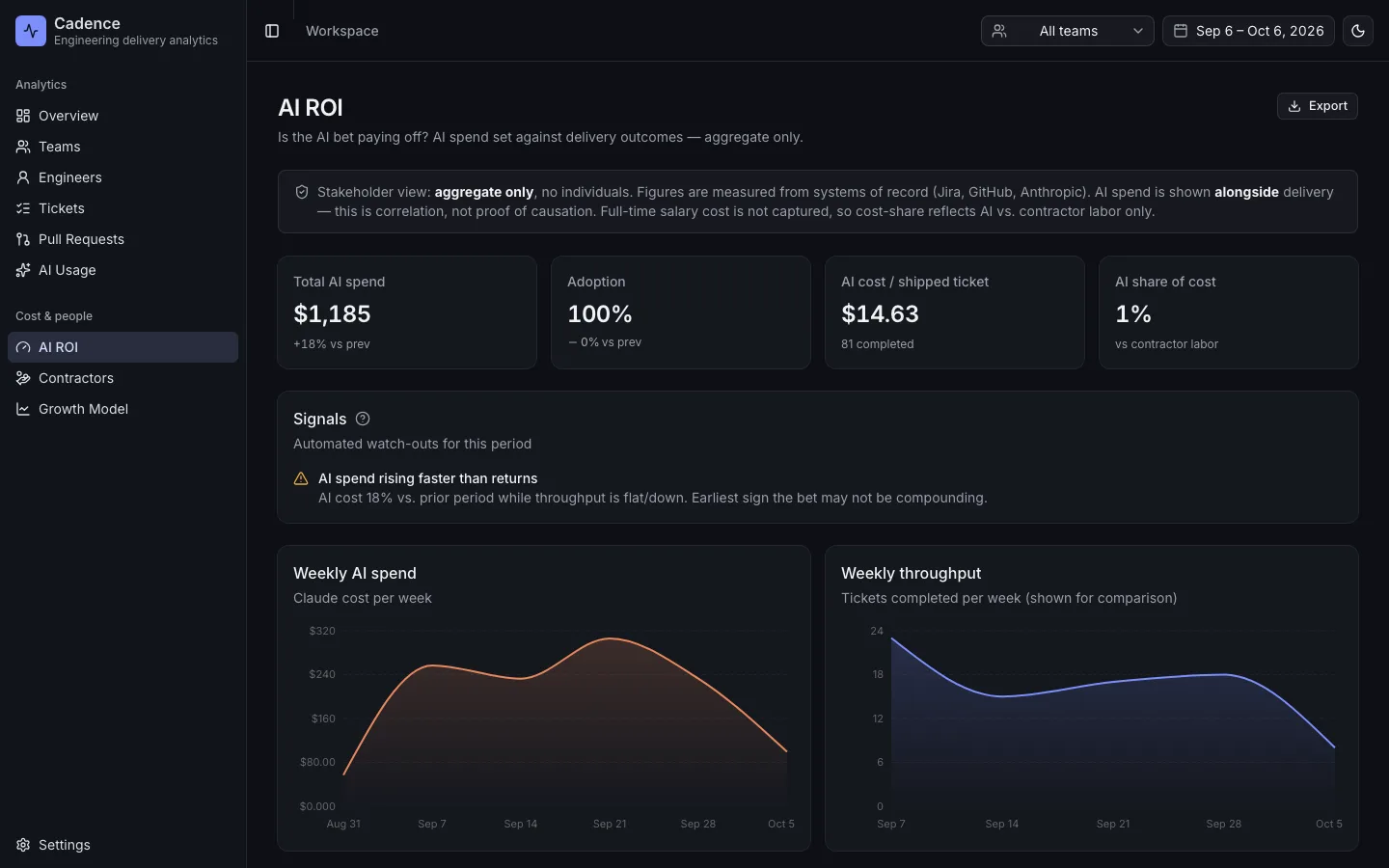The width and height of the screenshot is (1389, 868).
Task: Click the shield icon in stakeholder notice
Action: click(302, 192)
